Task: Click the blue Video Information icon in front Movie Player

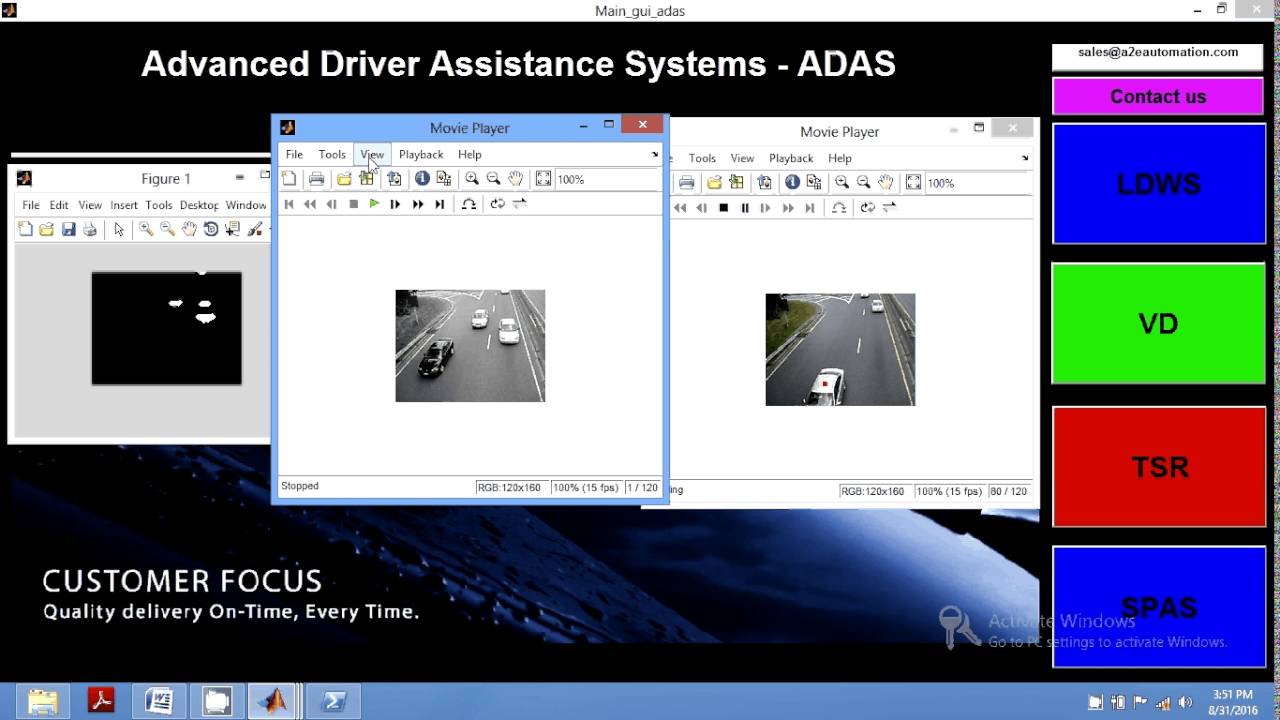Action: pos(422,179)
